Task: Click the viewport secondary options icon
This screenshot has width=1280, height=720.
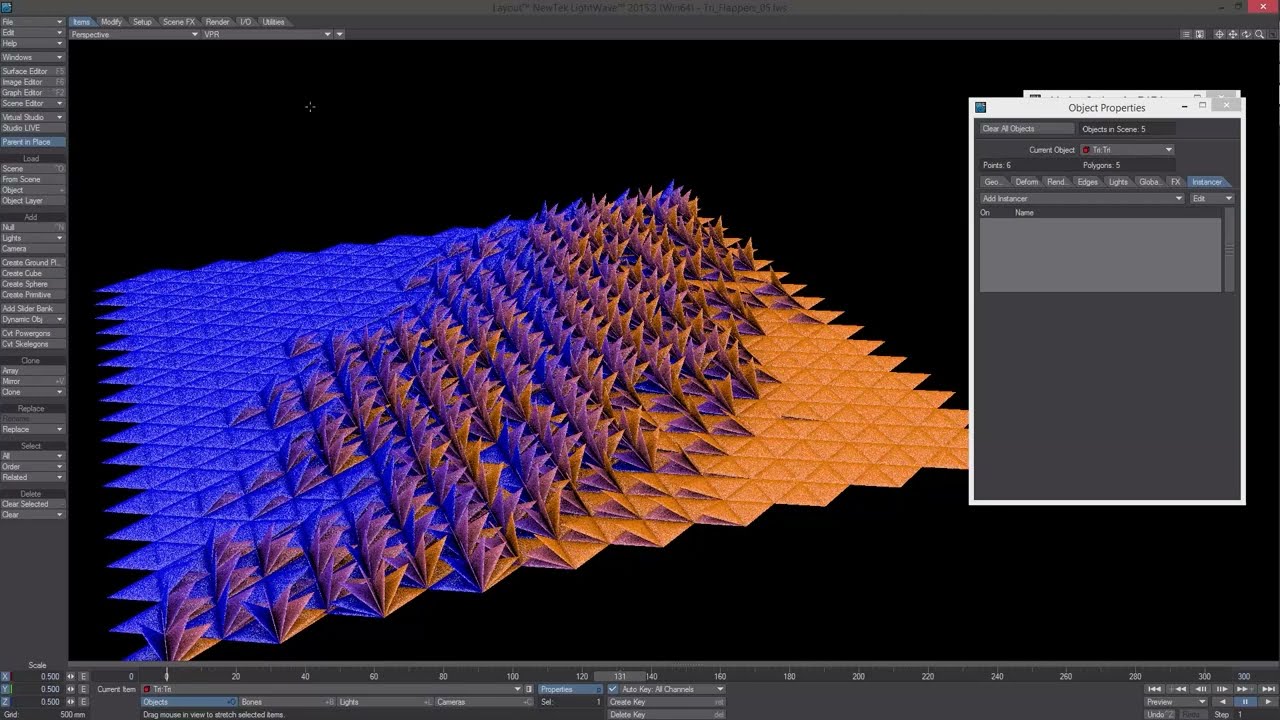Action: [x=1199, y=34]
